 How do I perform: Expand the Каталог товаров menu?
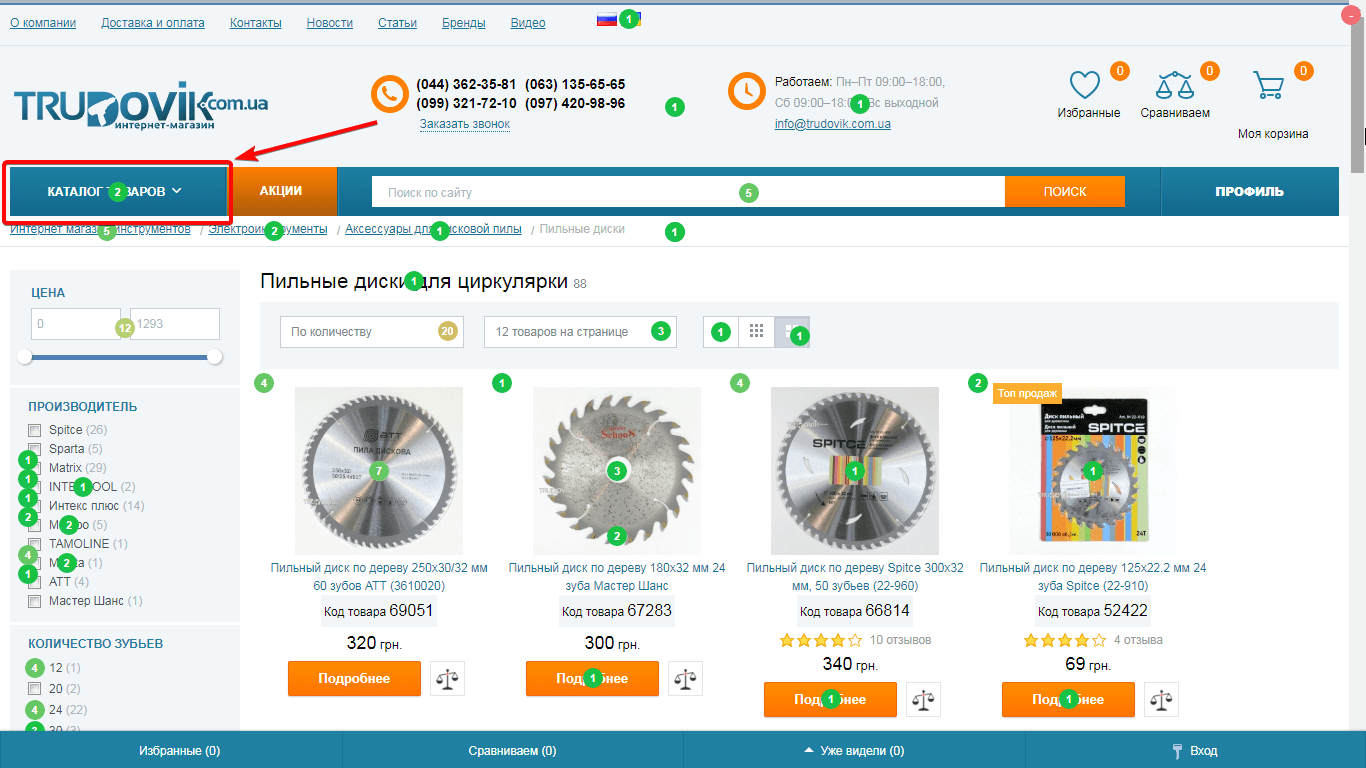[x=118, y=191]
